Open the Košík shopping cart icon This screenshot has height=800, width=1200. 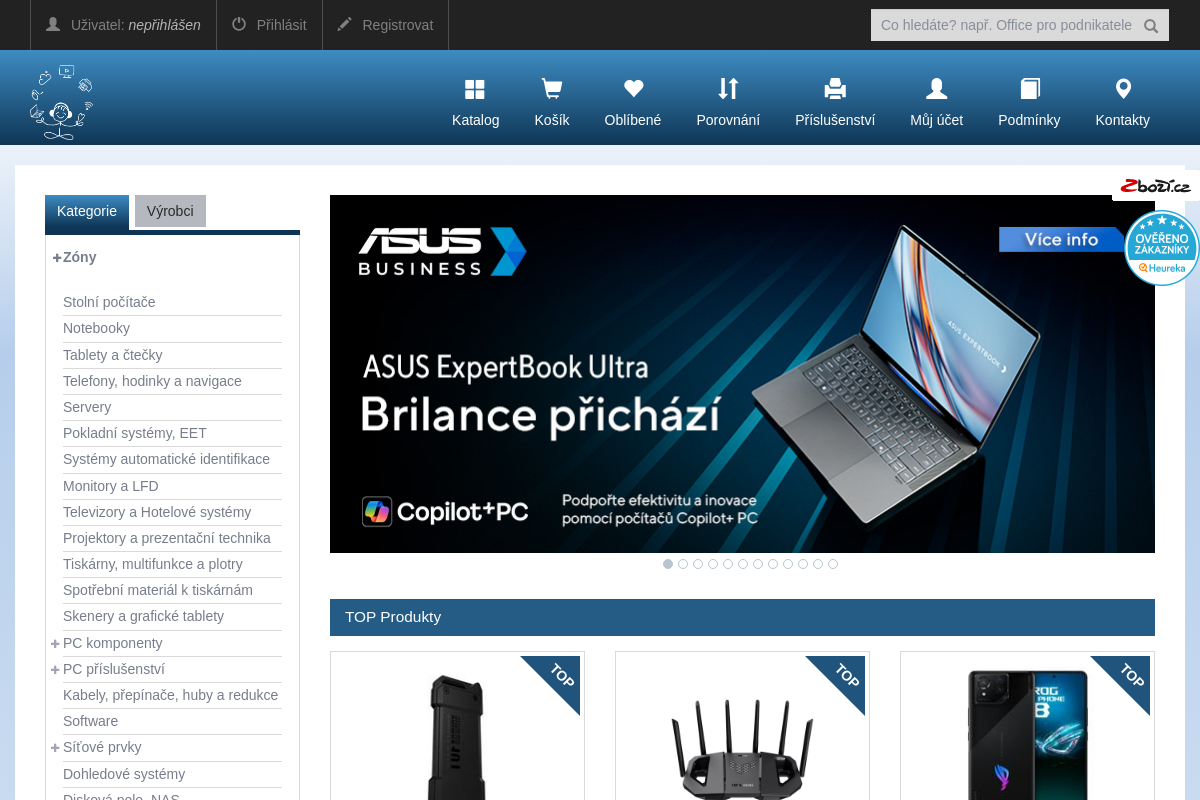click(551, 90)
